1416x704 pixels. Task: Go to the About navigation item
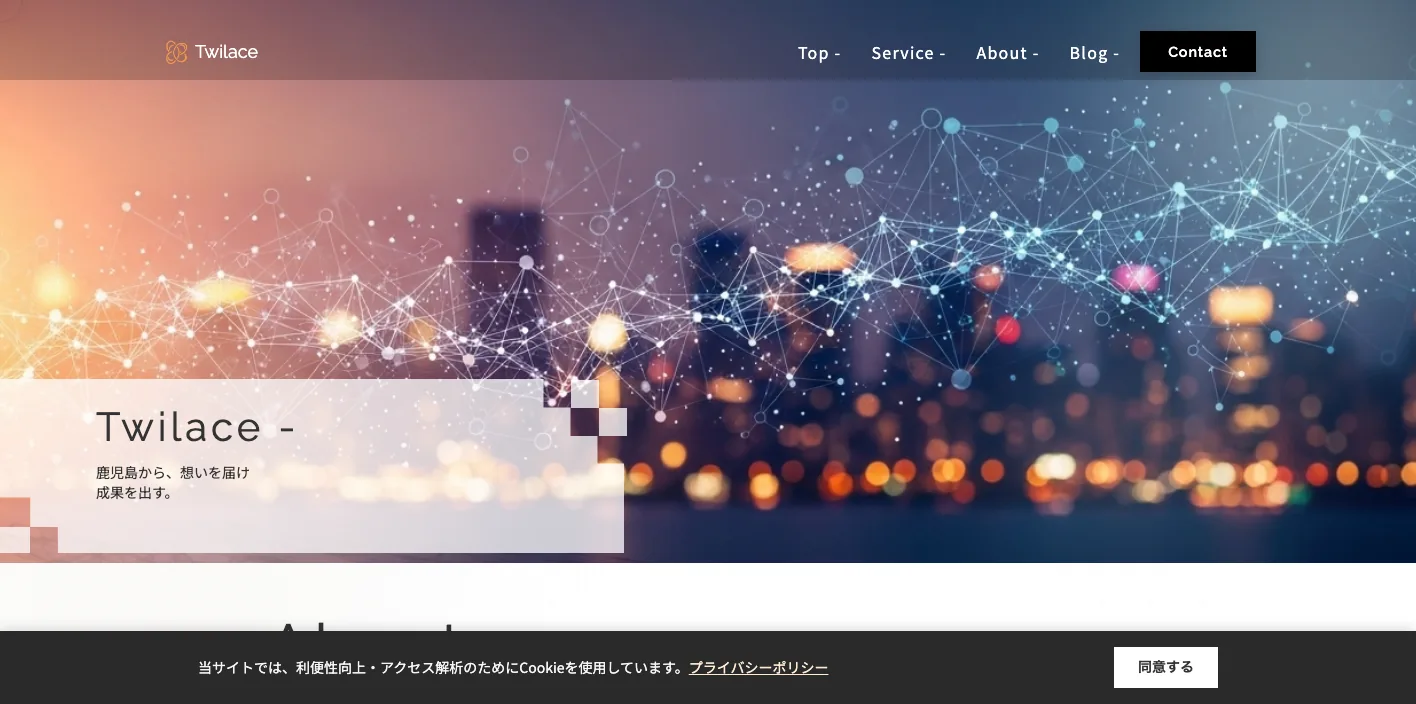[x=1007, y=53]
